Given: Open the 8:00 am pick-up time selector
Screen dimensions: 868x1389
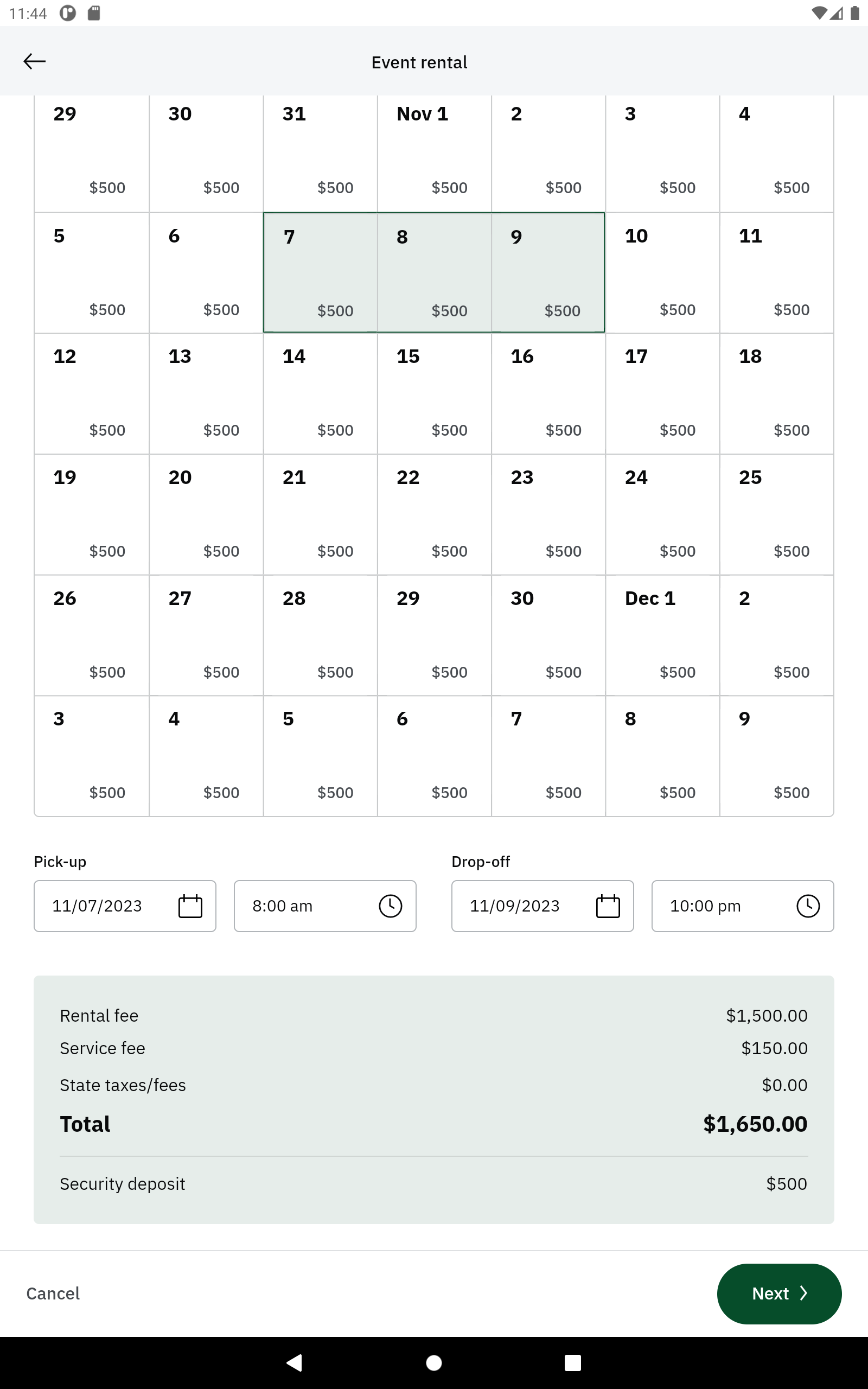Looking at the screenshot, I should pos(325,906).
